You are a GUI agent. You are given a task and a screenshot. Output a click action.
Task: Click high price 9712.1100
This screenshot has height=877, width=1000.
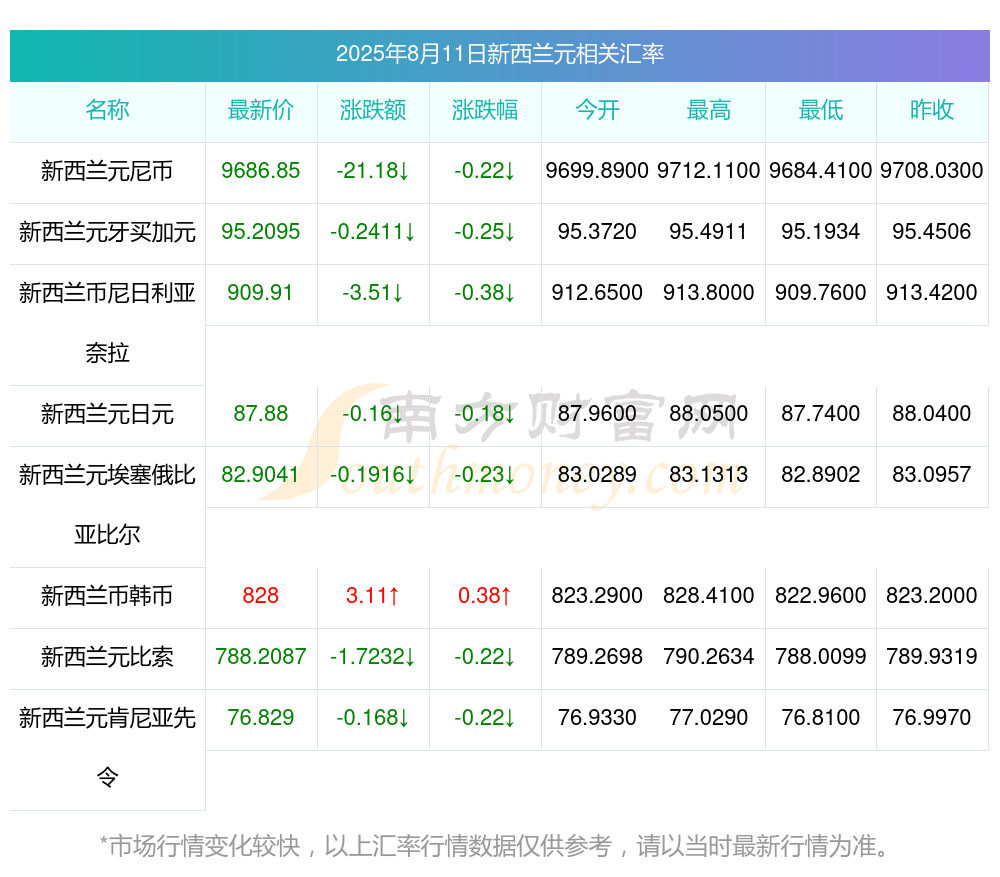coord(709,170)
